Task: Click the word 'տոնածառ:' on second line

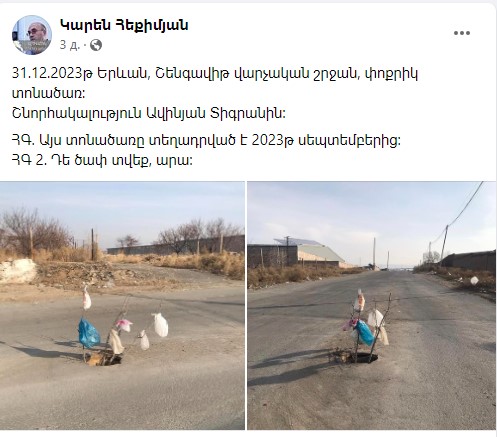Action: coord(48,94)
